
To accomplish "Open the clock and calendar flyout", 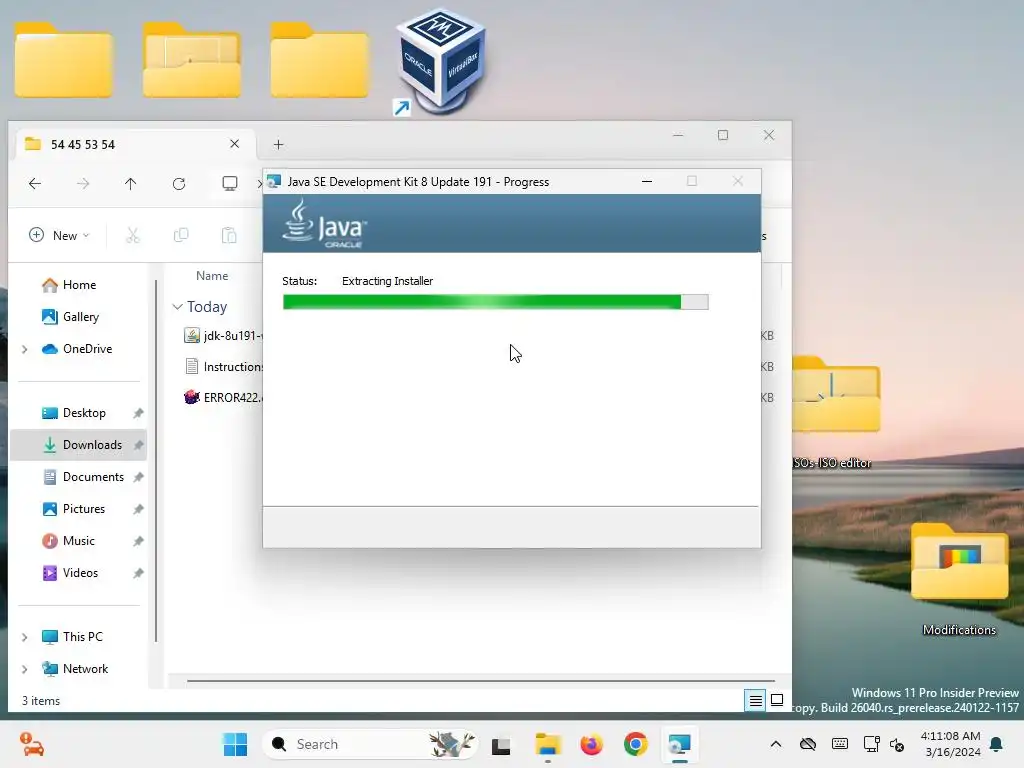I will point(951,744).
